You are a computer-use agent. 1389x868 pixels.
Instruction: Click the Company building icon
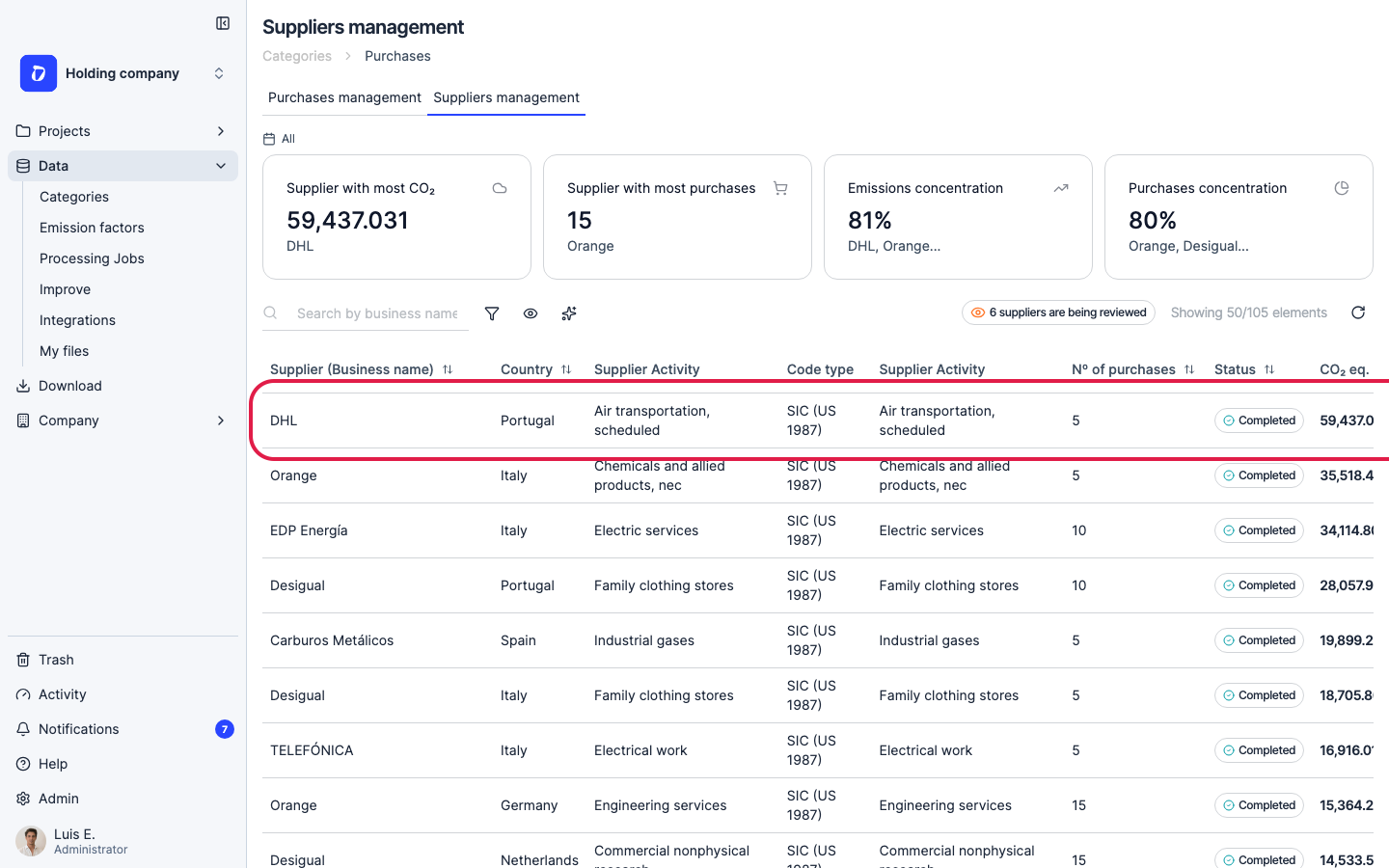pos(23,420)
